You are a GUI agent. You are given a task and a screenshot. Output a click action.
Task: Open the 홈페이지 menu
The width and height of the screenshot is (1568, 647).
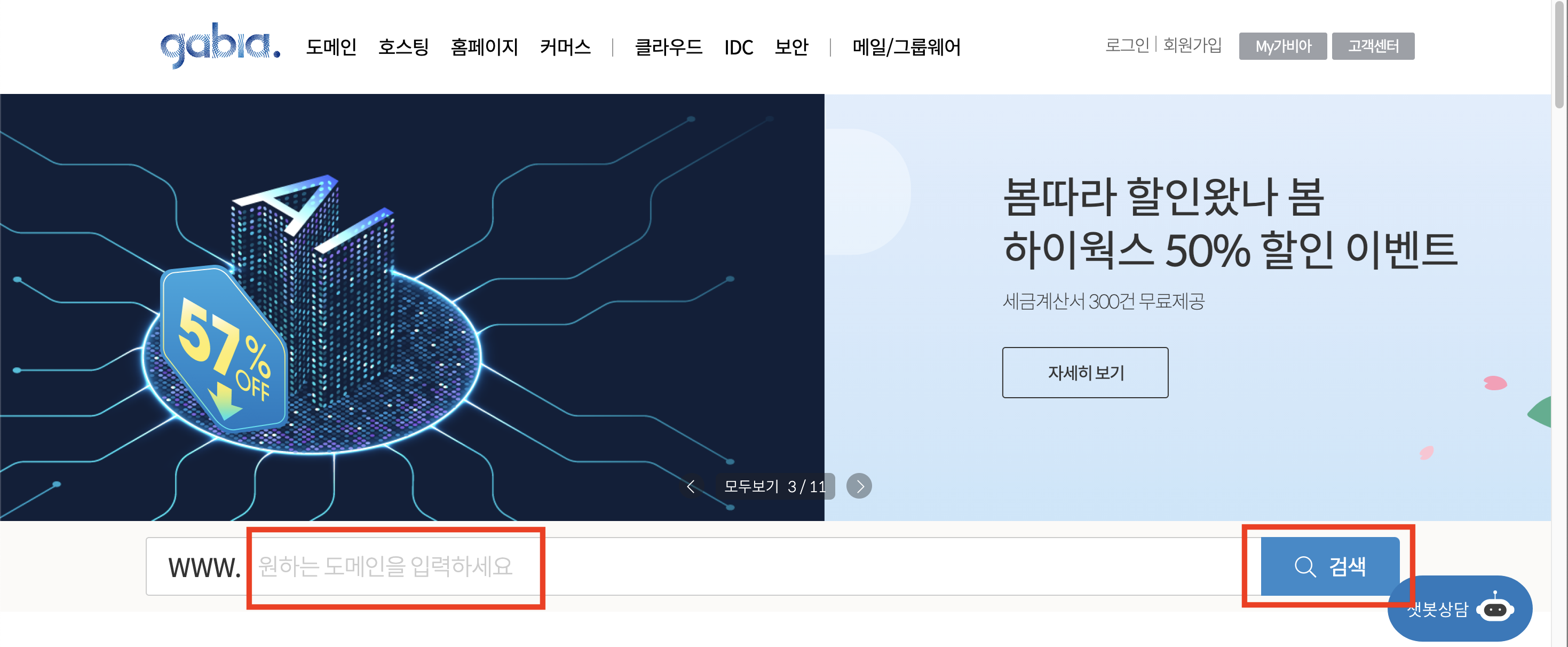click(x=484, y=47)
